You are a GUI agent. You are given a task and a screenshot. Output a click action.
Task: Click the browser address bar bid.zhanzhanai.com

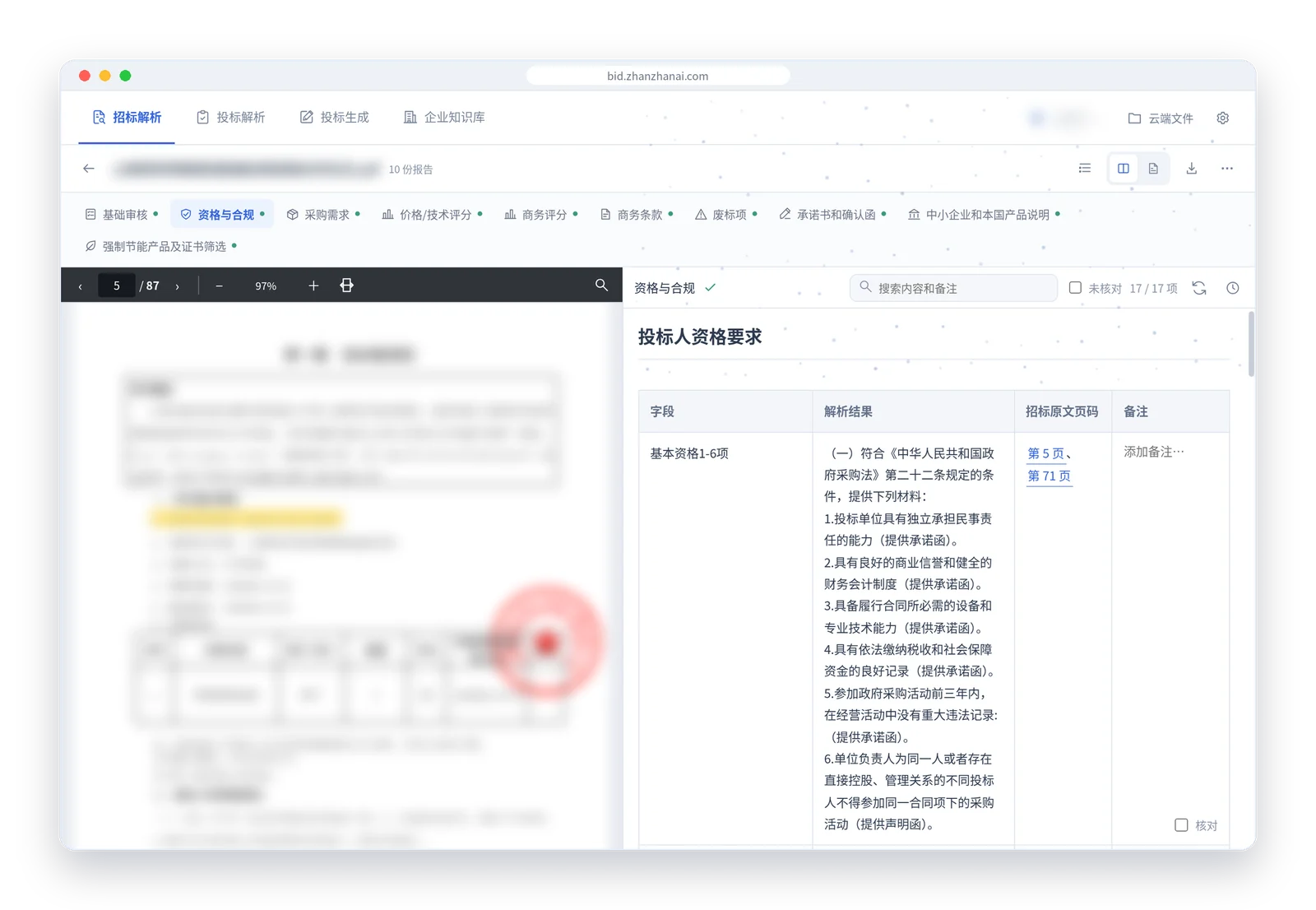tap(657, 76)
